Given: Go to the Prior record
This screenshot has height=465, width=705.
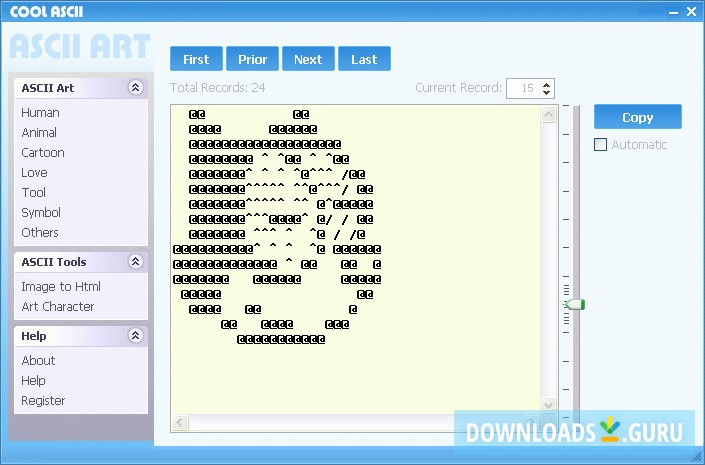Looking at the screenshot, I should 252,59.
